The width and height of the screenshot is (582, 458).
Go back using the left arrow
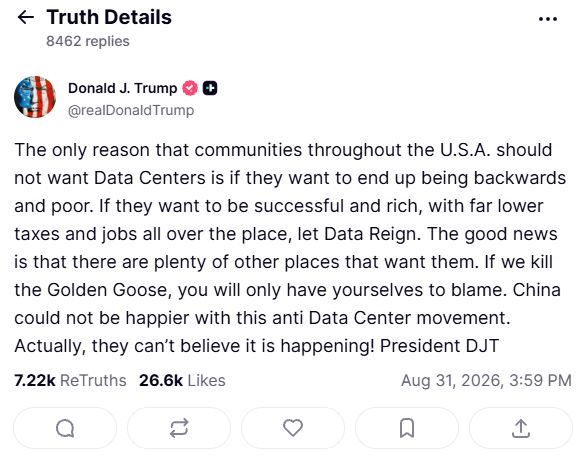coord(26,17)
